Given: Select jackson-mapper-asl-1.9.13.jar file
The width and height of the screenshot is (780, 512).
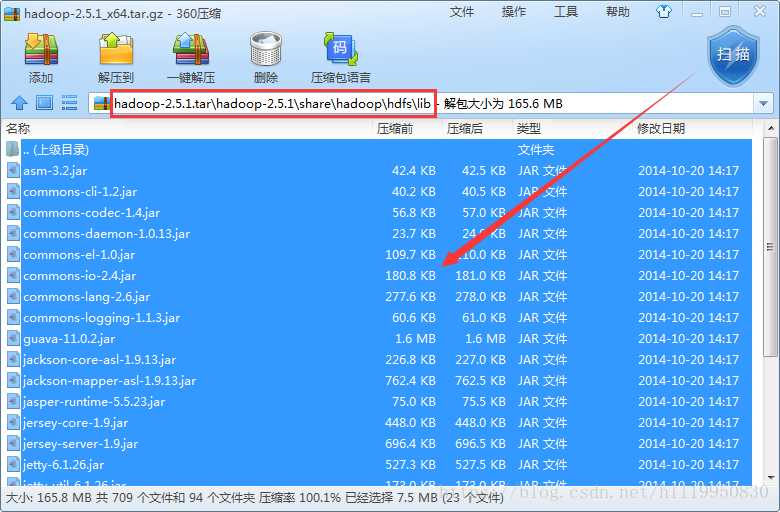Looking at the screenshot, I should [379, 381].
